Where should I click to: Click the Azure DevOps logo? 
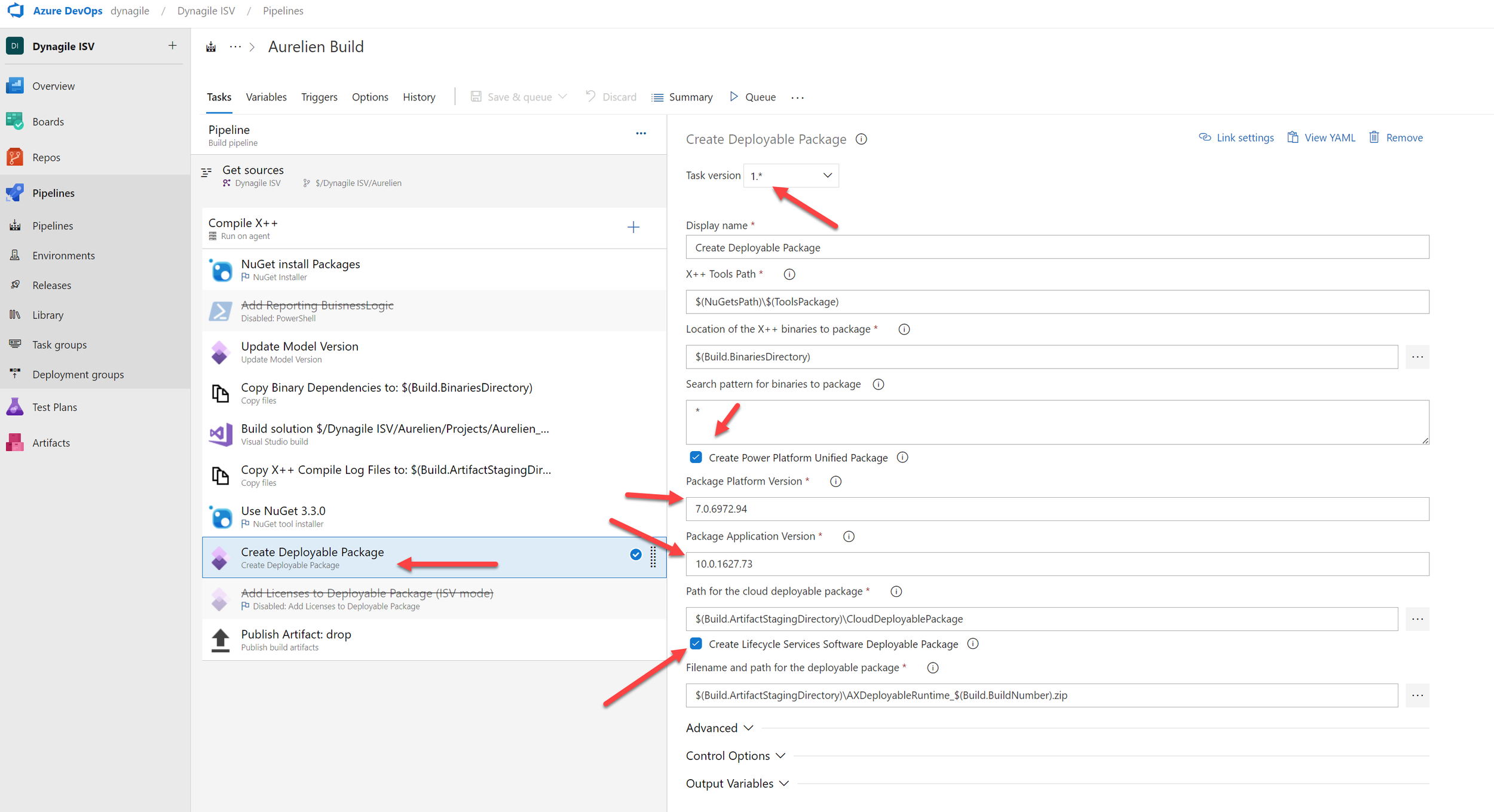pyautogui.click(x=16, y=11)
